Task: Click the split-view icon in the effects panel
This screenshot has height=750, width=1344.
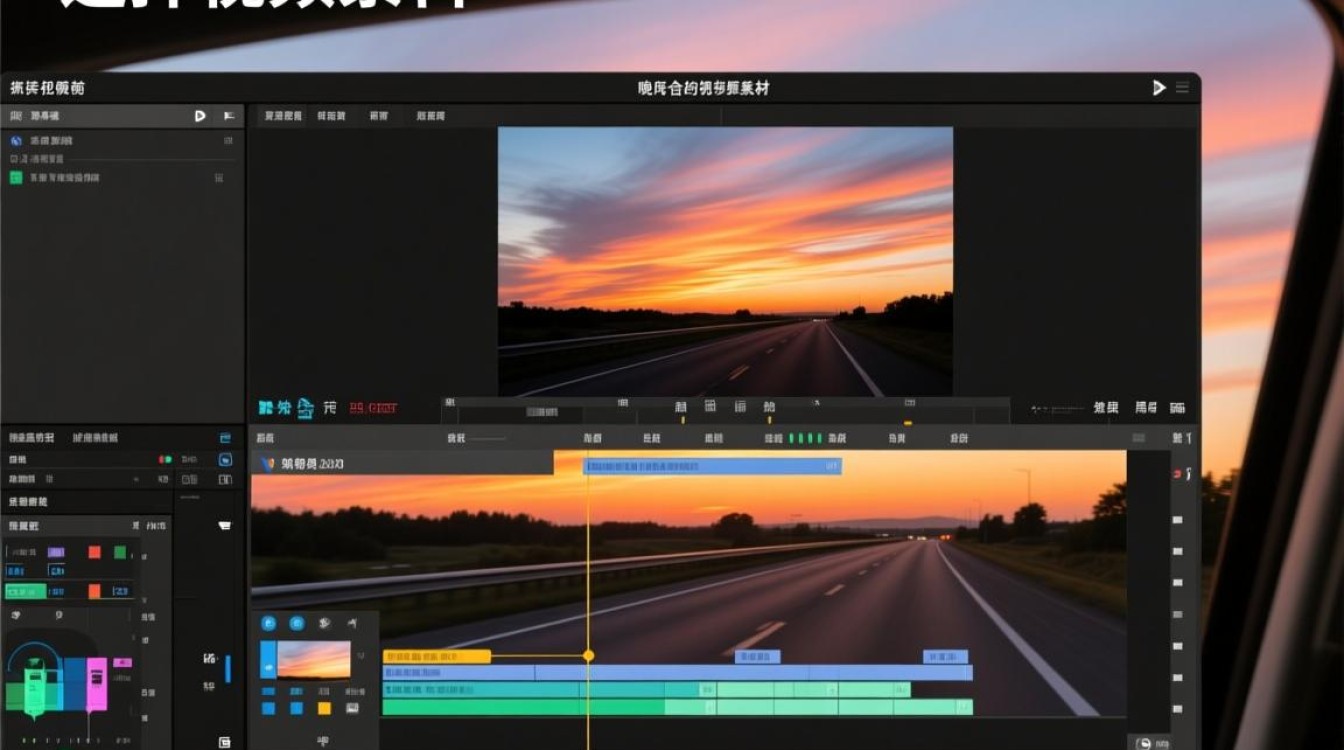Action: pyautogui.click(x=225, y=480)
